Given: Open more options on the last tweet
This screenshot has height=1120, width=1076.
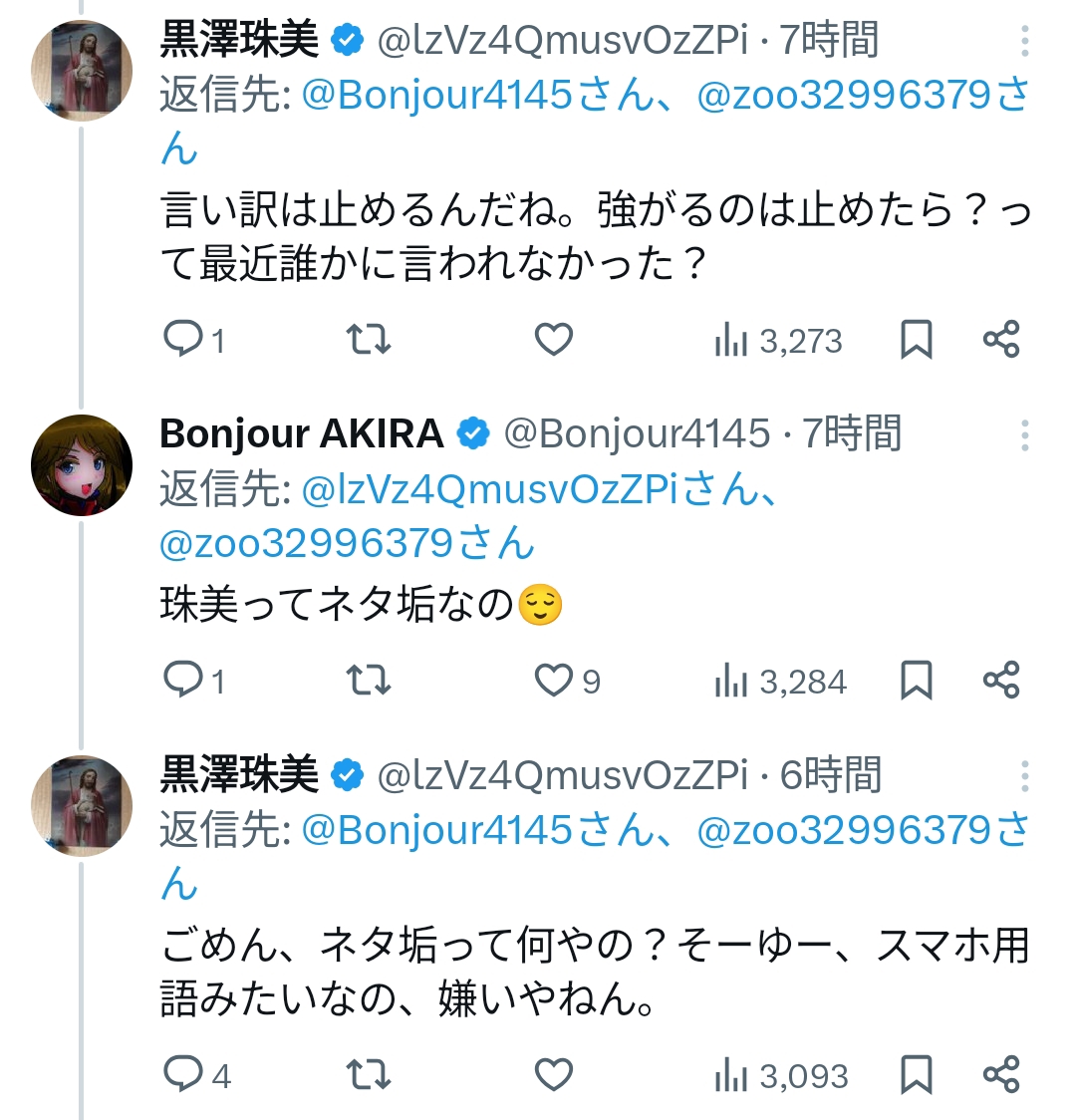Looking at the screenshot, I should tap(1025, 775).
